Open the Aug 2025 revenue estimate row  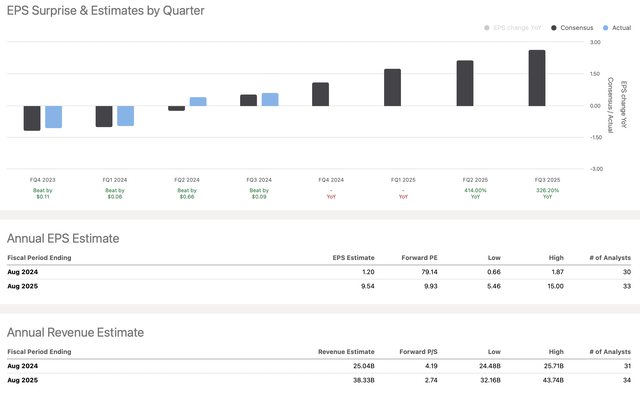click(319, 380)
